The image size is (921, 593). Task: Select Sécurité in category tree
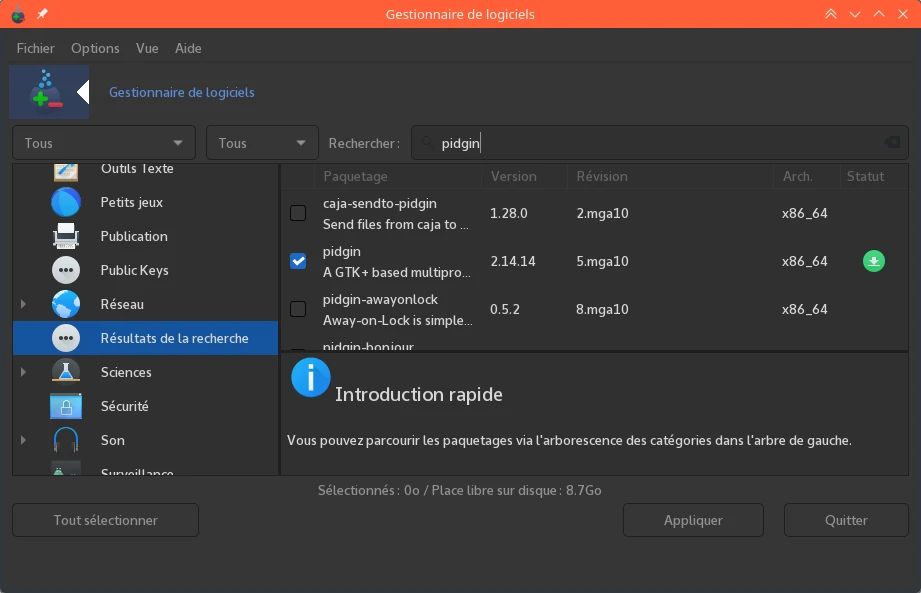[x=125, y=406]
